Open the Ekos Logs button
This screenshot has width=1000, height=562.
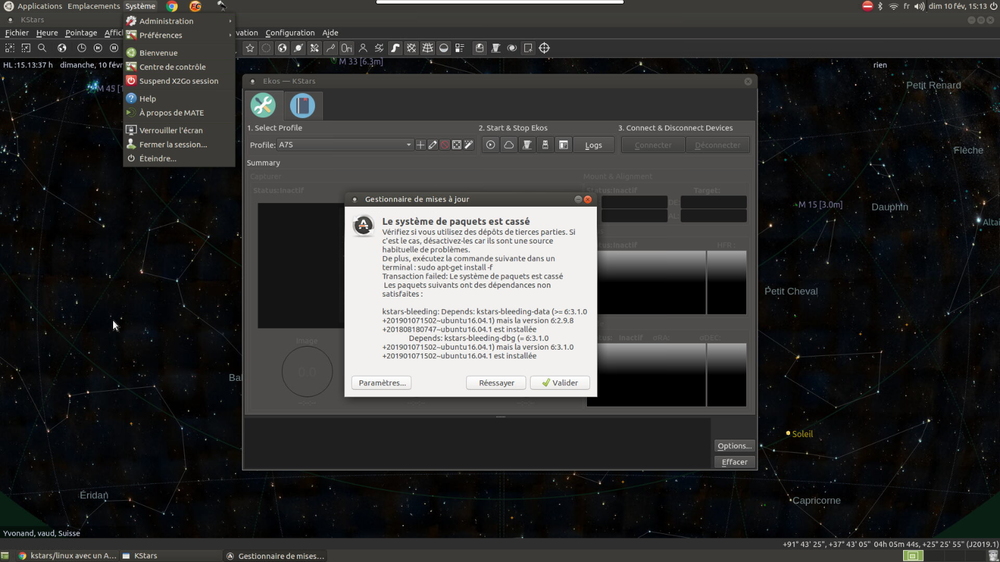click(594, 145)
